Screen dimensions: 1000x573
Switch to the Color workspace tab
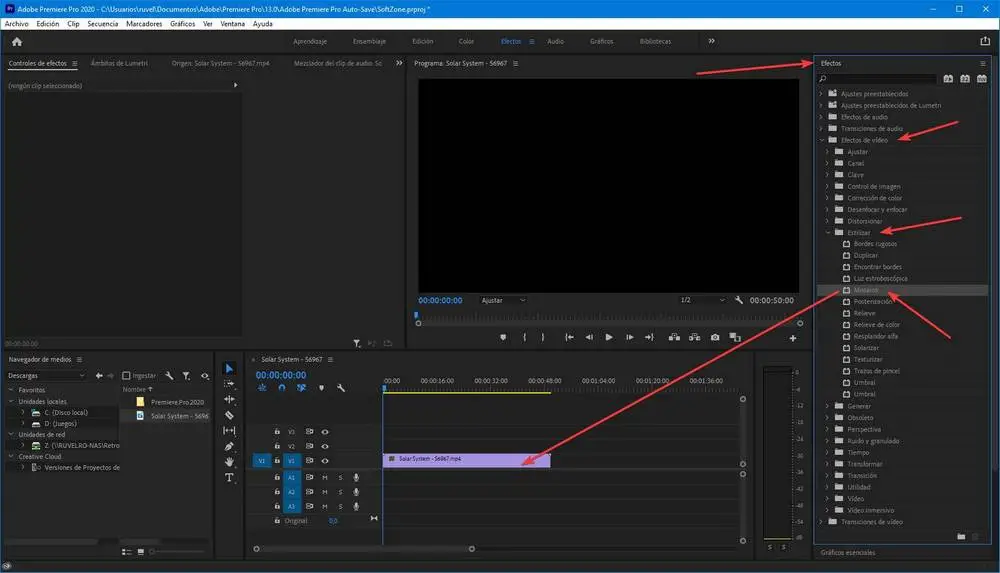(x=466, y=41)
